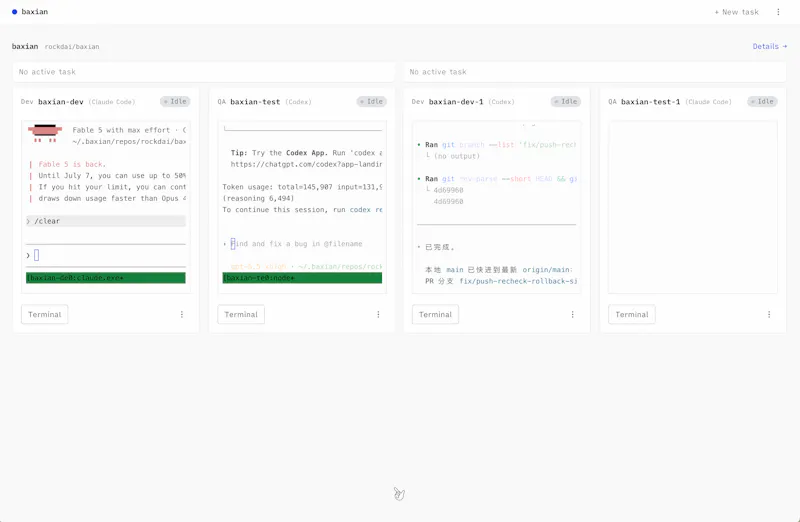Open Terminal for baxian-dev
Viewport: 800px width, 522px height.
[x=44, y=314]
